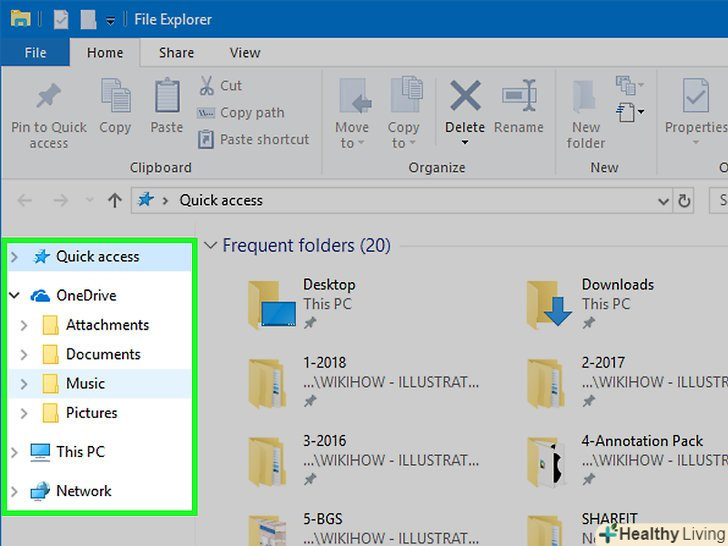The height and width of the screenshot is (546, 728).
Task: Open the Properties dropdown arrow
Action: click(x=696, y=143)
